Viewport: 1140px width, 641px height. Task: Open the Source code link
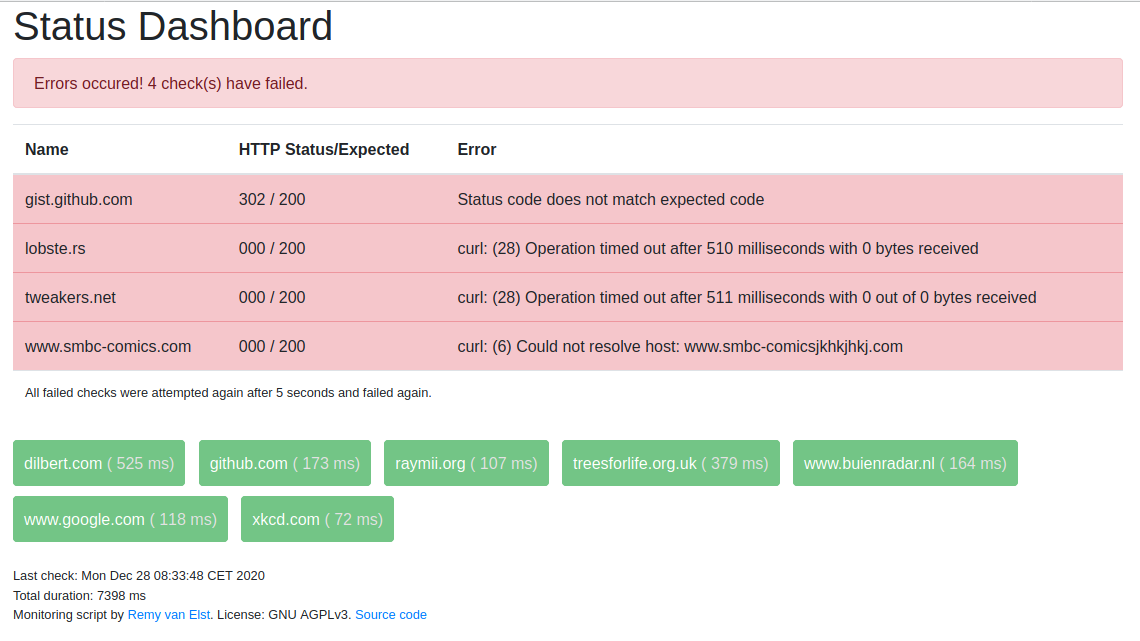(x=390, y=615)
